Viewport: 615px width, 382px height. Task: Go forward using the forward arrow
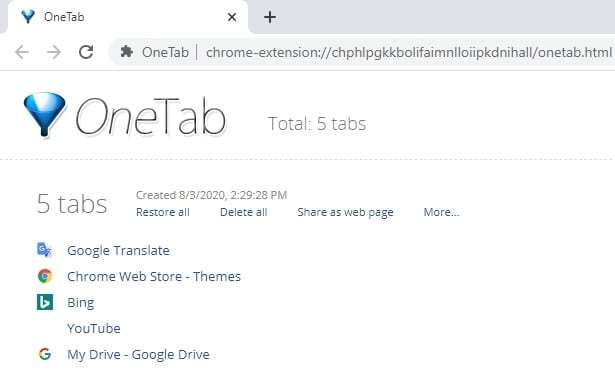click(54, 52)
